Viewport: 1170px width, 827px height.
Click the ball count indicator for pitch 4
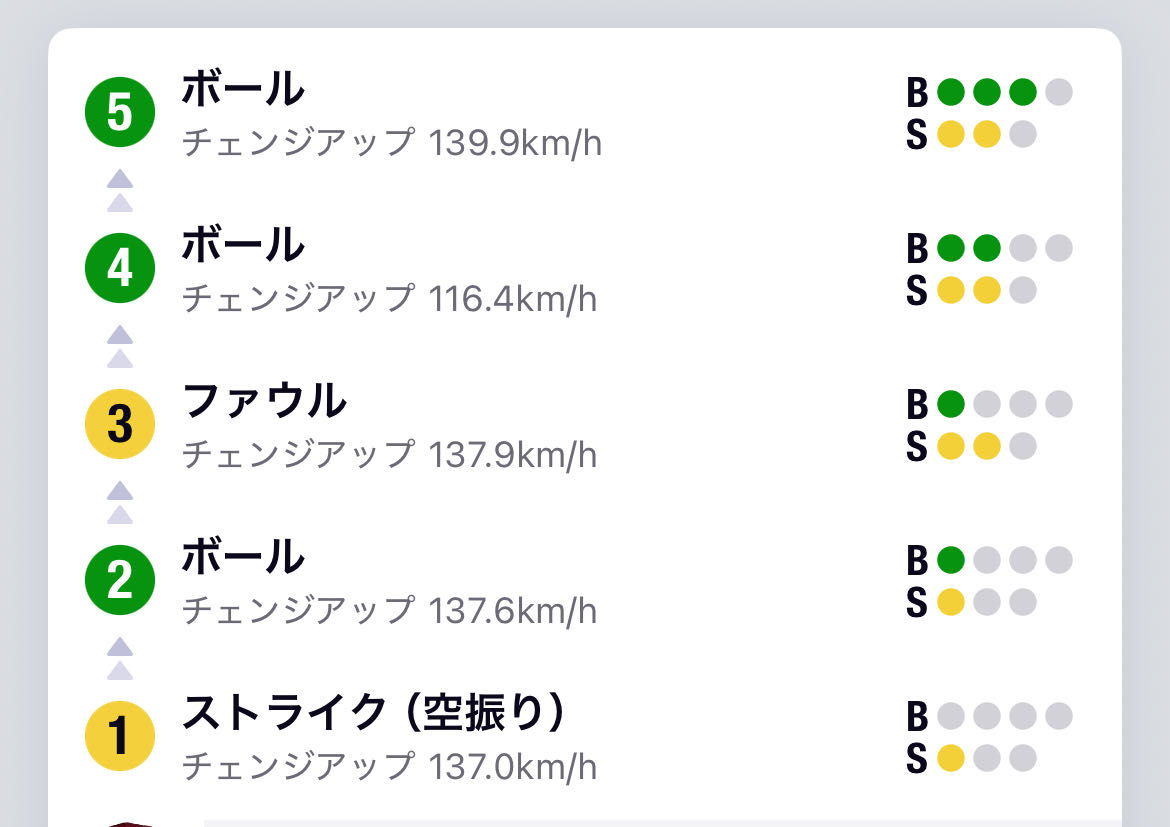point(989,247)
